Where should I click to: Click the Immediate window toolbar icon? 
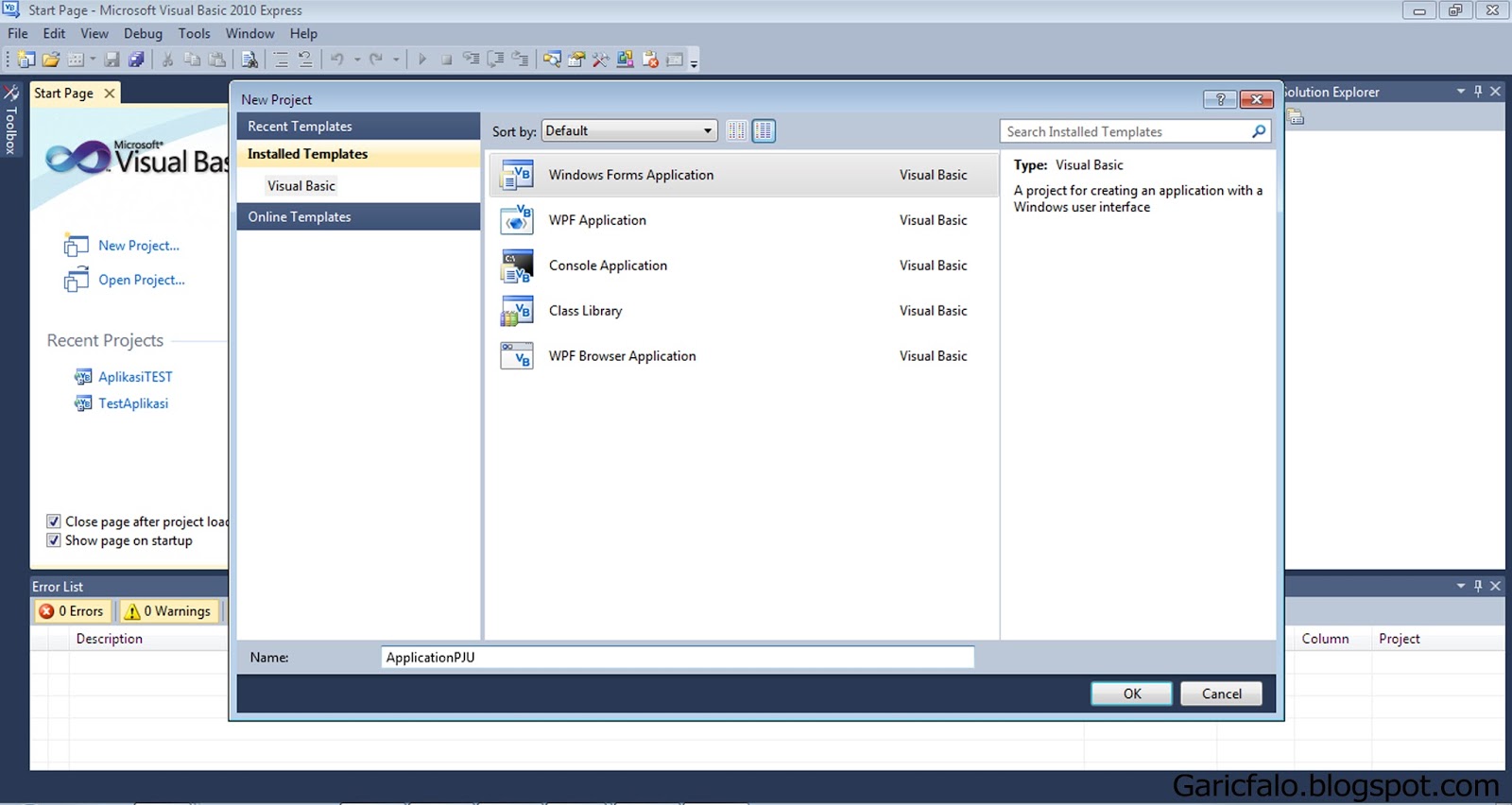coord(675,60)
